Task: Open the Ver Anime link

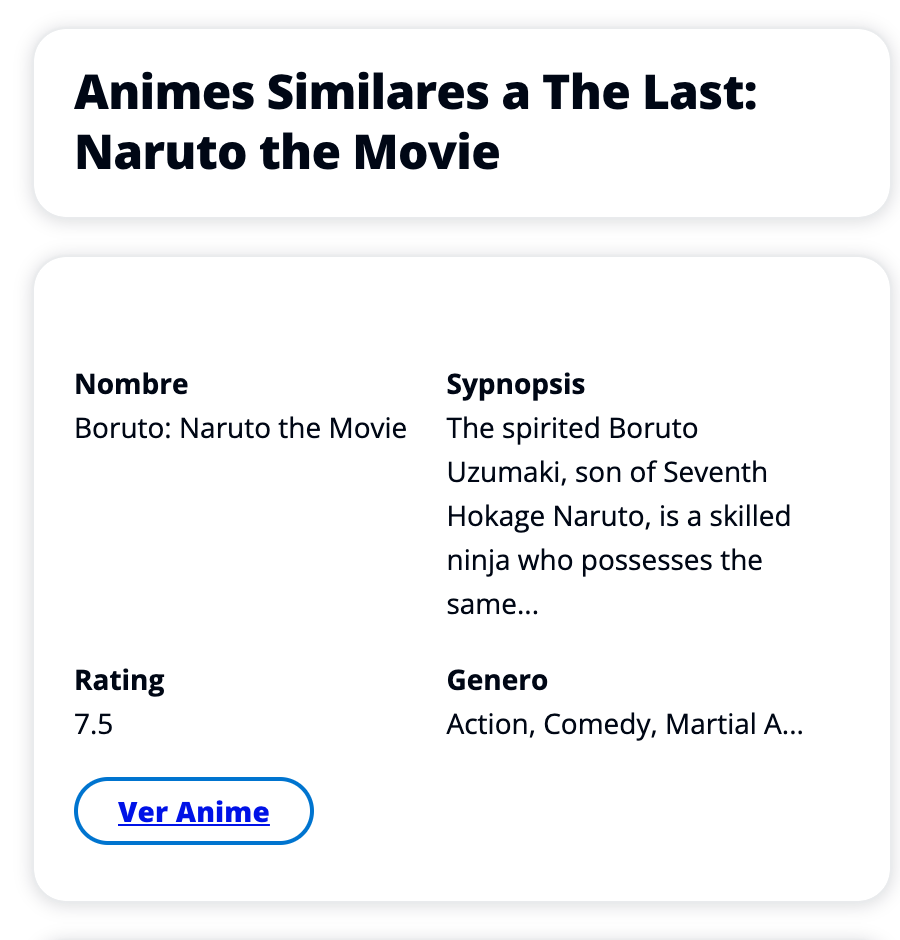Action: (193, 811)
